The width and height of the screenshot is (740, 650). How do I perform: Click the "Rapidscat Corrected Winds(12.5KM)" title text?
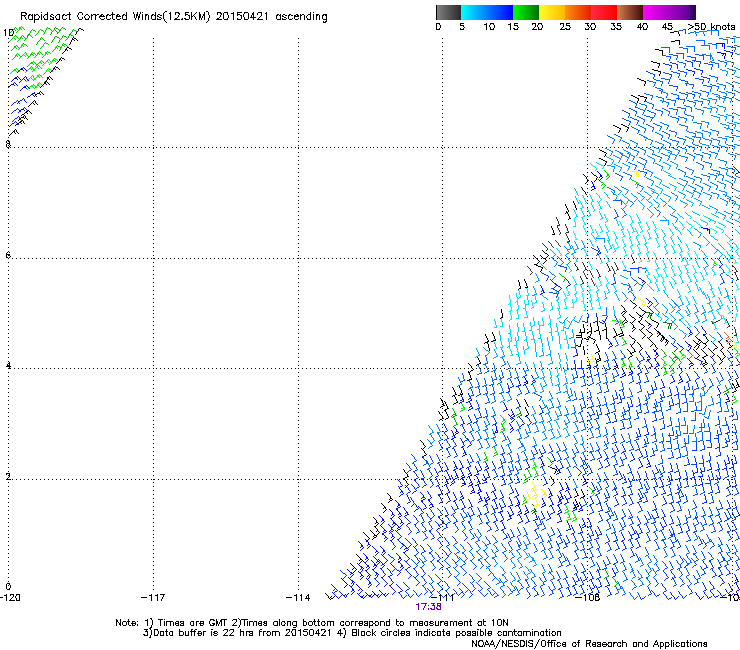pyautogui.click(x=115, y=17)
